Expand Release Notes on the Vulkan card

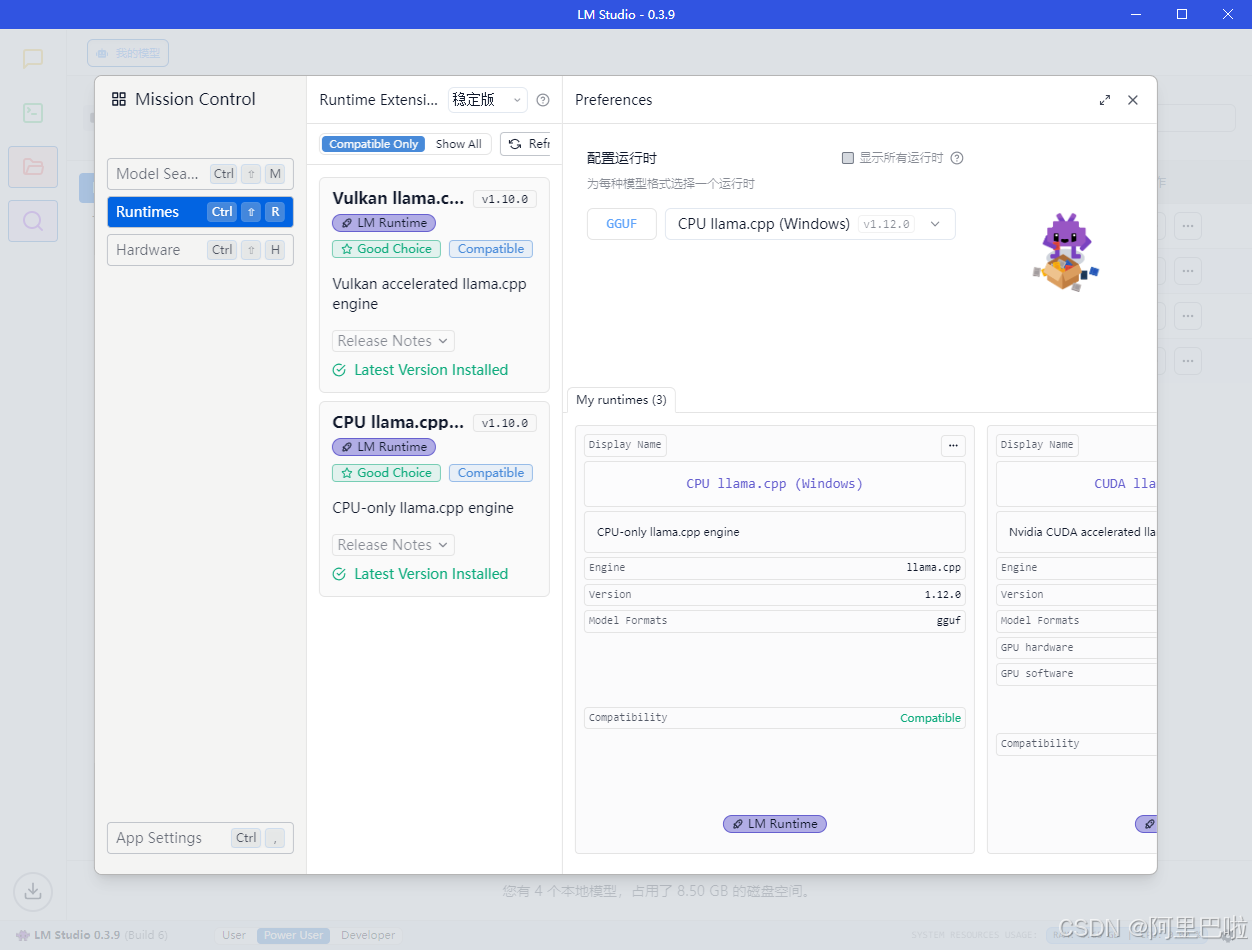[393, 341]
